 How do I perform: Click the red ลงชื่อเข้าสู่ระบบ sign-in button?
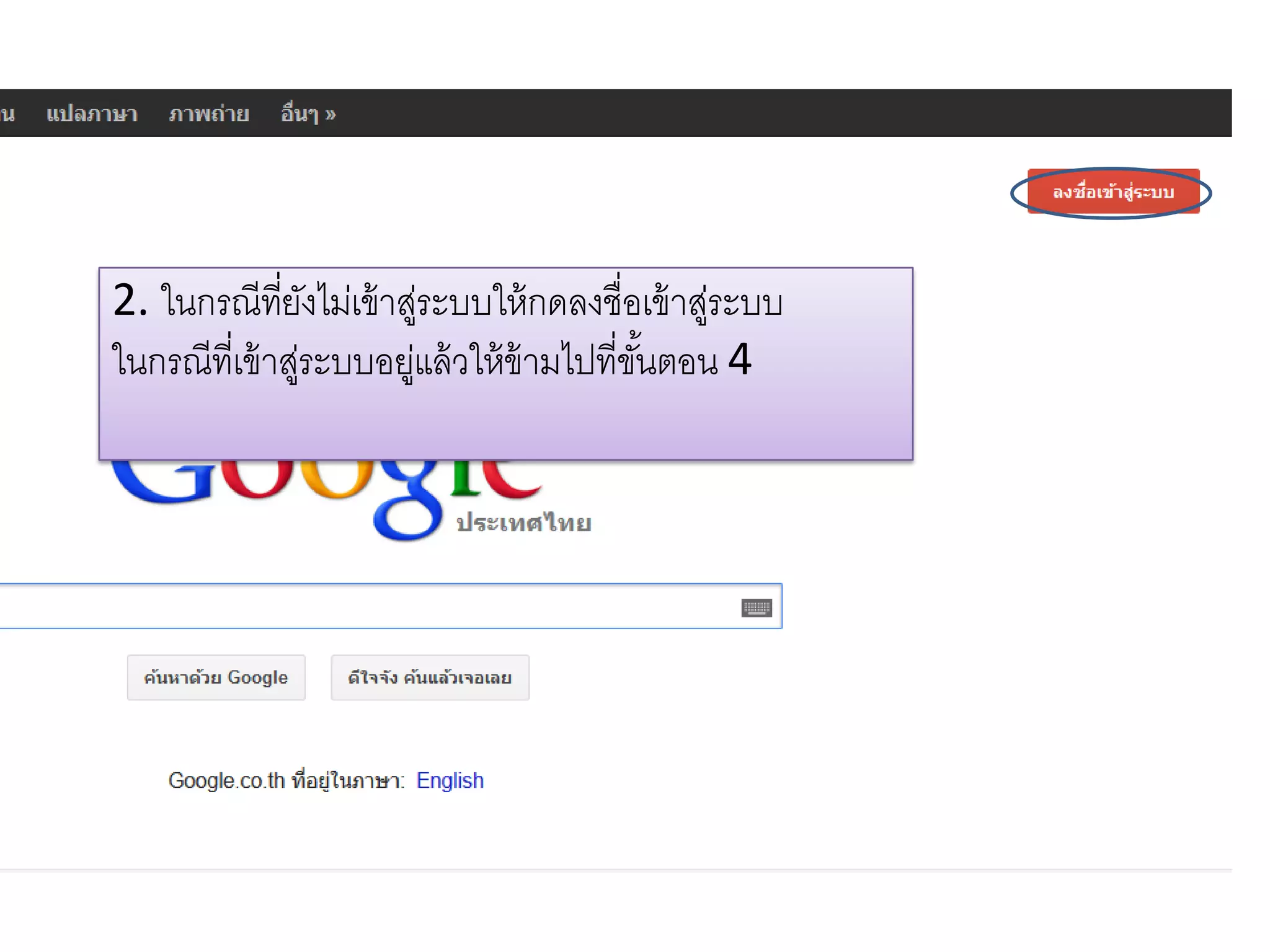coord(1113,192)
